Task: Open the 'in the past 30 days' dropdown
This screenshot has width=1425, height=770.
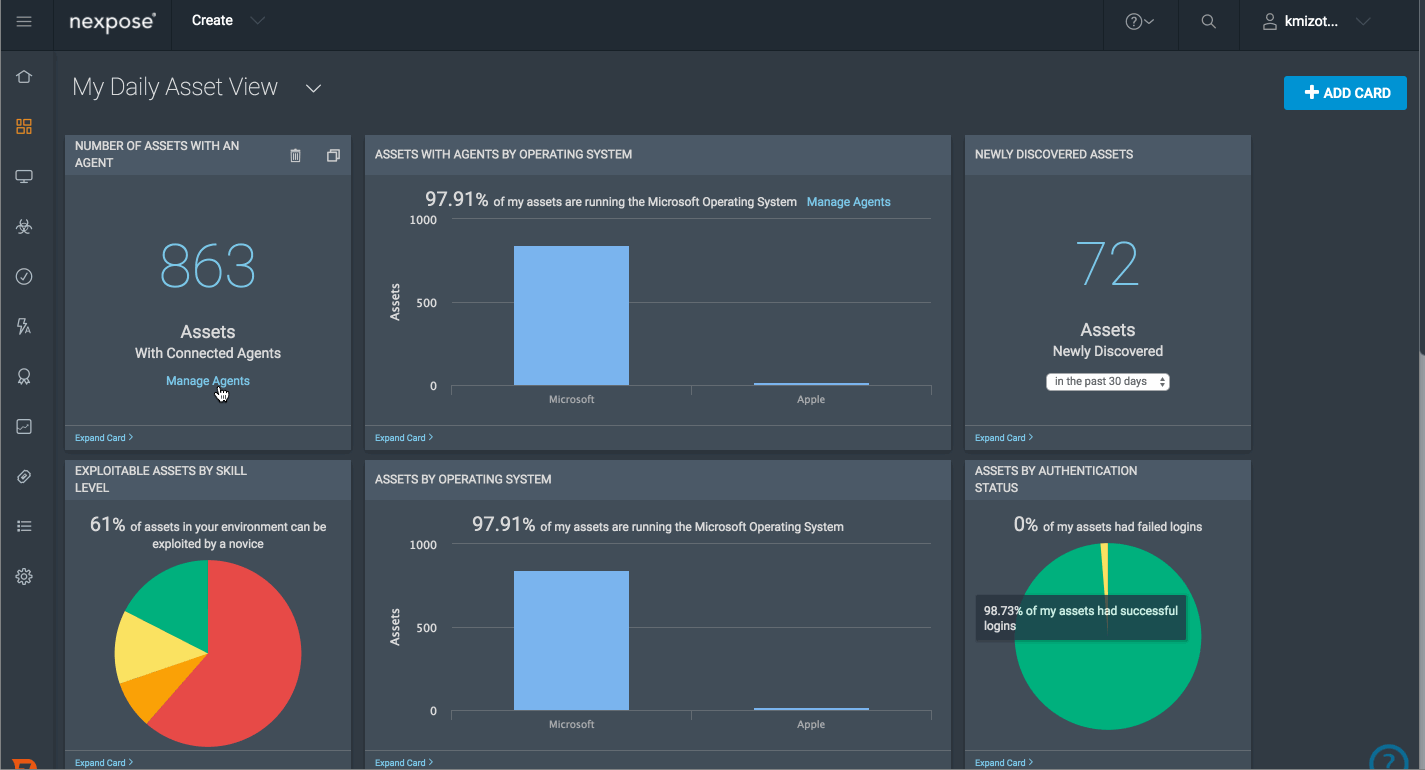Action: pos(1107,382)
